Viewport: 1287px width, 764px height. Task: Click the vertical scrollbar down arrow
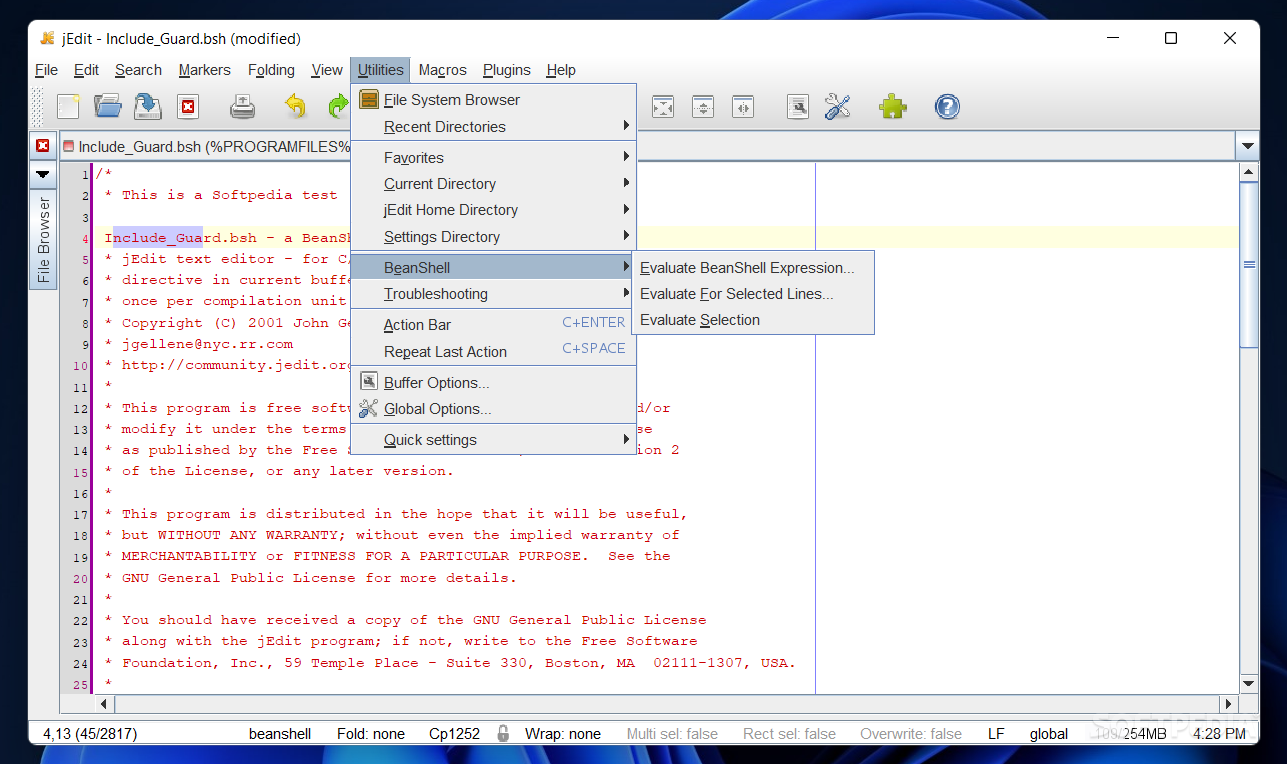1249,684
